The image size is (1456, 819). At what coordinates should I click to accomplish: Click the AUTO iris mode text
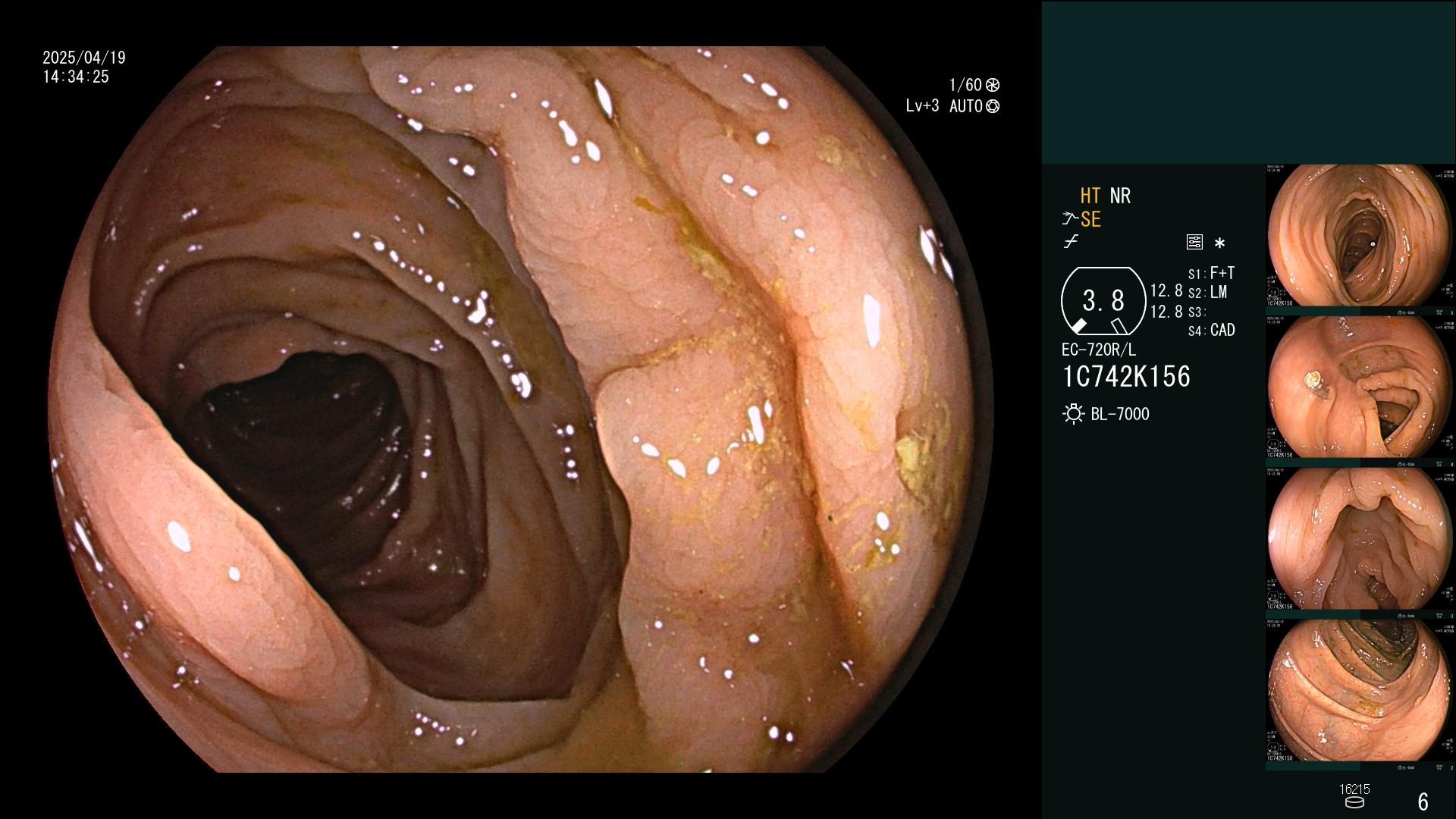coord(966,106)
